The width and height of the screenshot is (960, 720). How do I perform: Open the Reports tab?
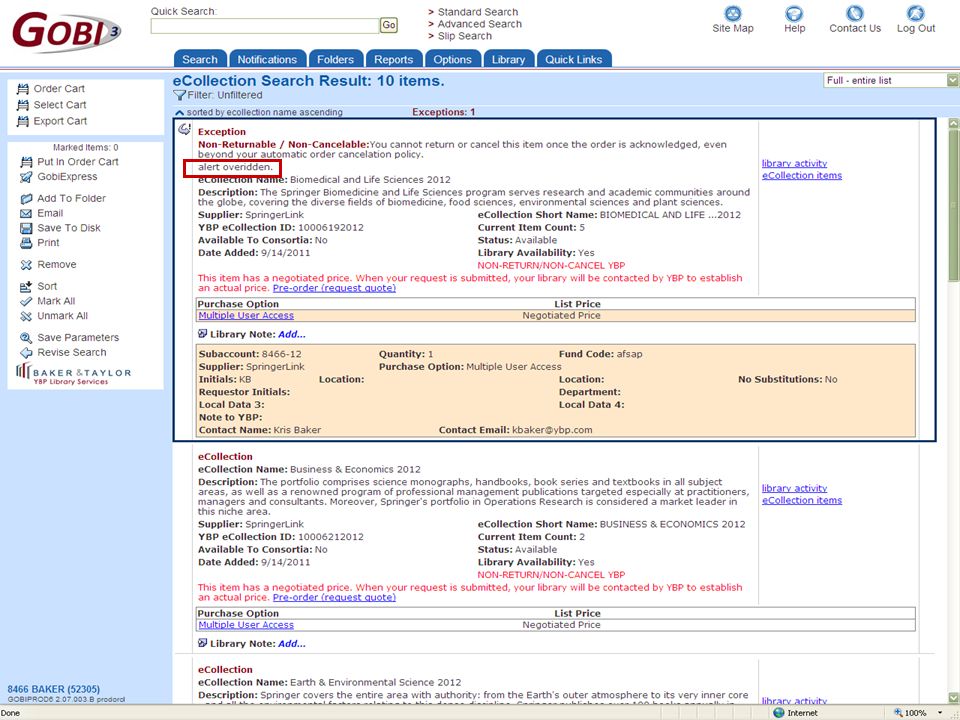(394, 59)
